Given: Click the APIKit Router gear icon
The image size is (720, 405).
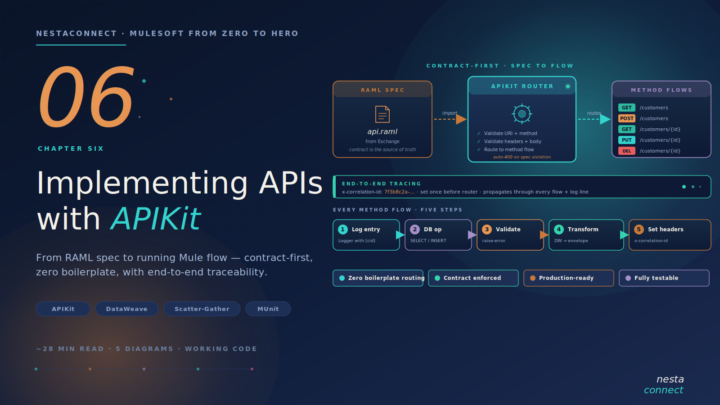Looking at the screenshot, I should pos(522,114).
